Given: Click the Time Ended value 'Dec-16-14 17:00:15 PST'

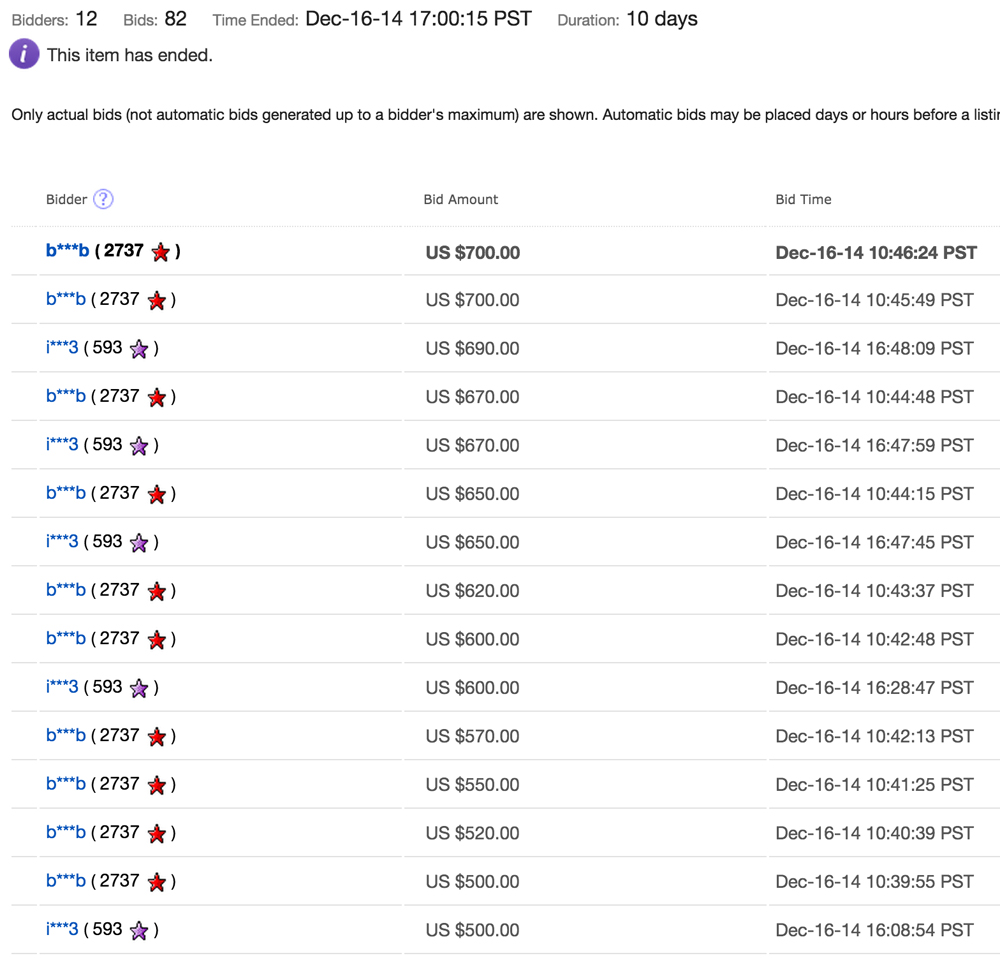Looking at the screenshot, I should click(x=418, y=18).
